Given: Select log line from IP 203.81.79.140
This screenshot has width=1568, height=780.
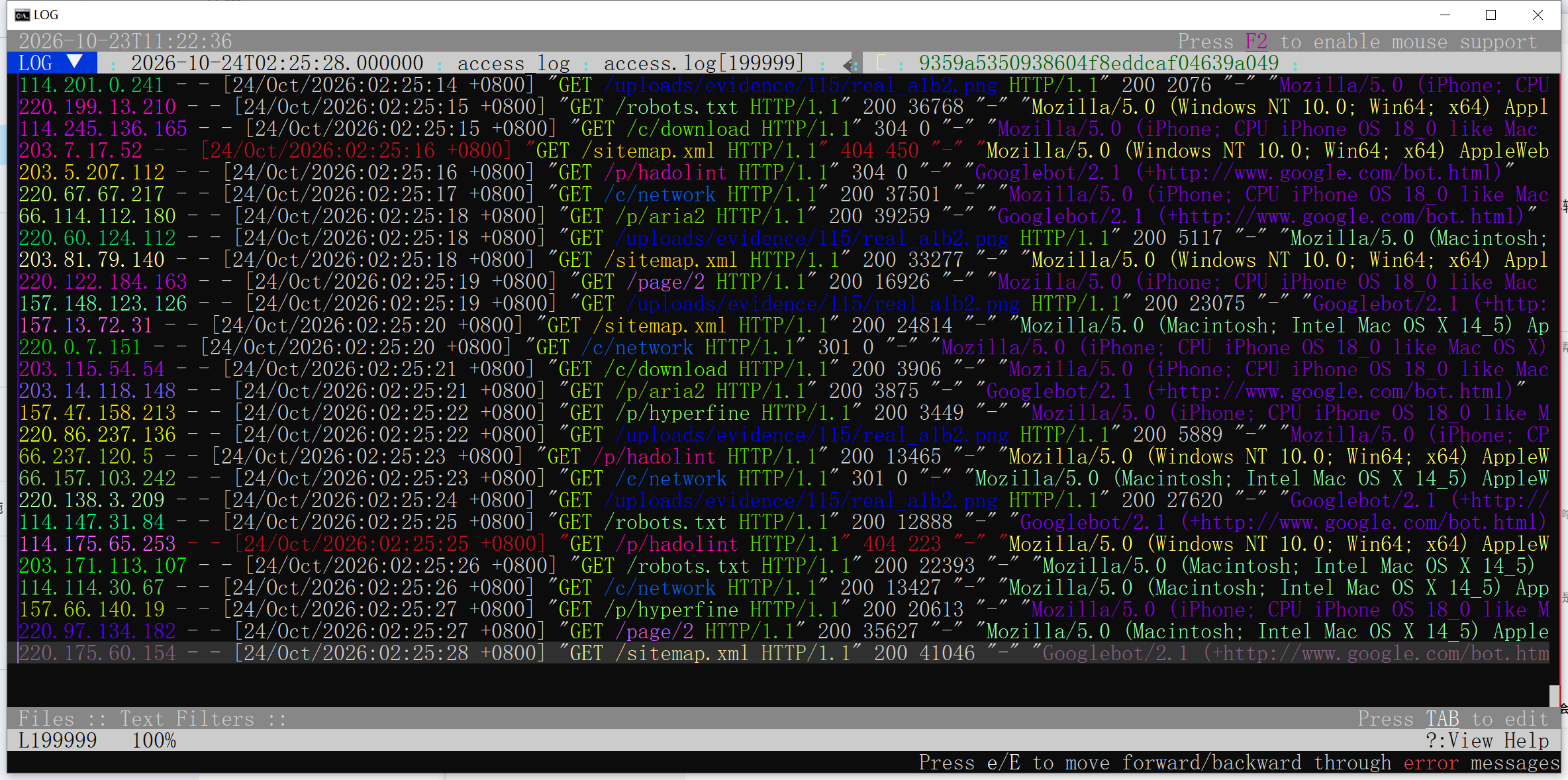Looking at the screenshot, I should point(783,260).
